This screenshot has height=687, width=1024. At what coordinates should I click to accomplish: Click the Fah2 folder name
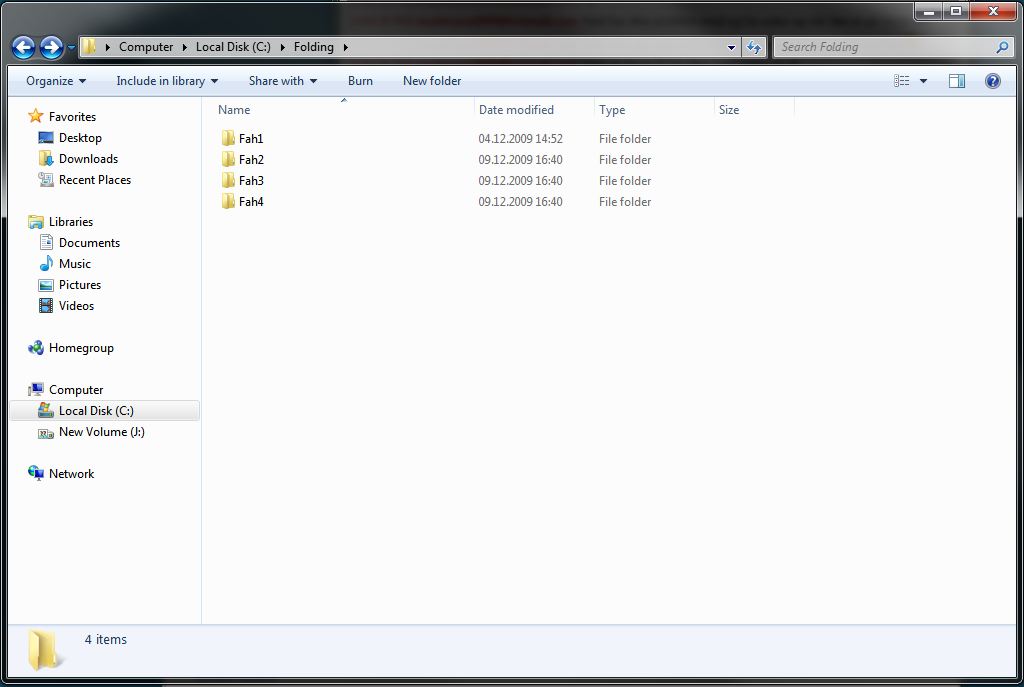tap(251, 159)
